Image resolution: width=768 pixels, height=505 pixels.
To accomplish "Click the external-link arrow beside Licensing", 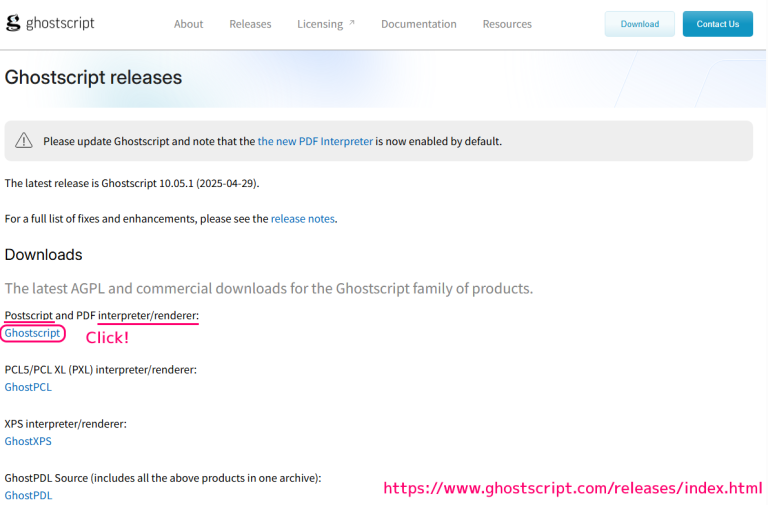I will point(351,23).
